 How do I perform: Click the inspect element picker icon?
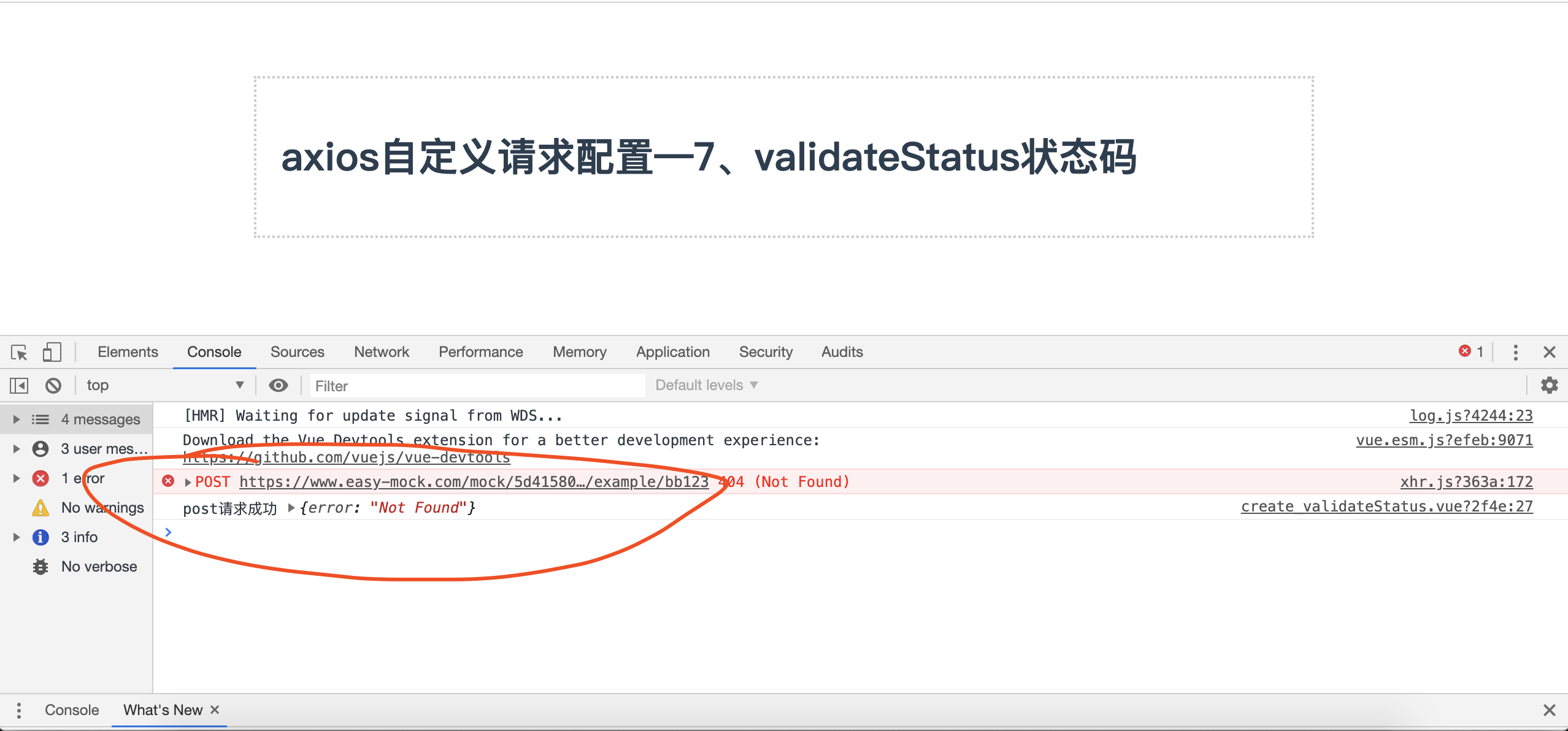click(x=19, y=353)
